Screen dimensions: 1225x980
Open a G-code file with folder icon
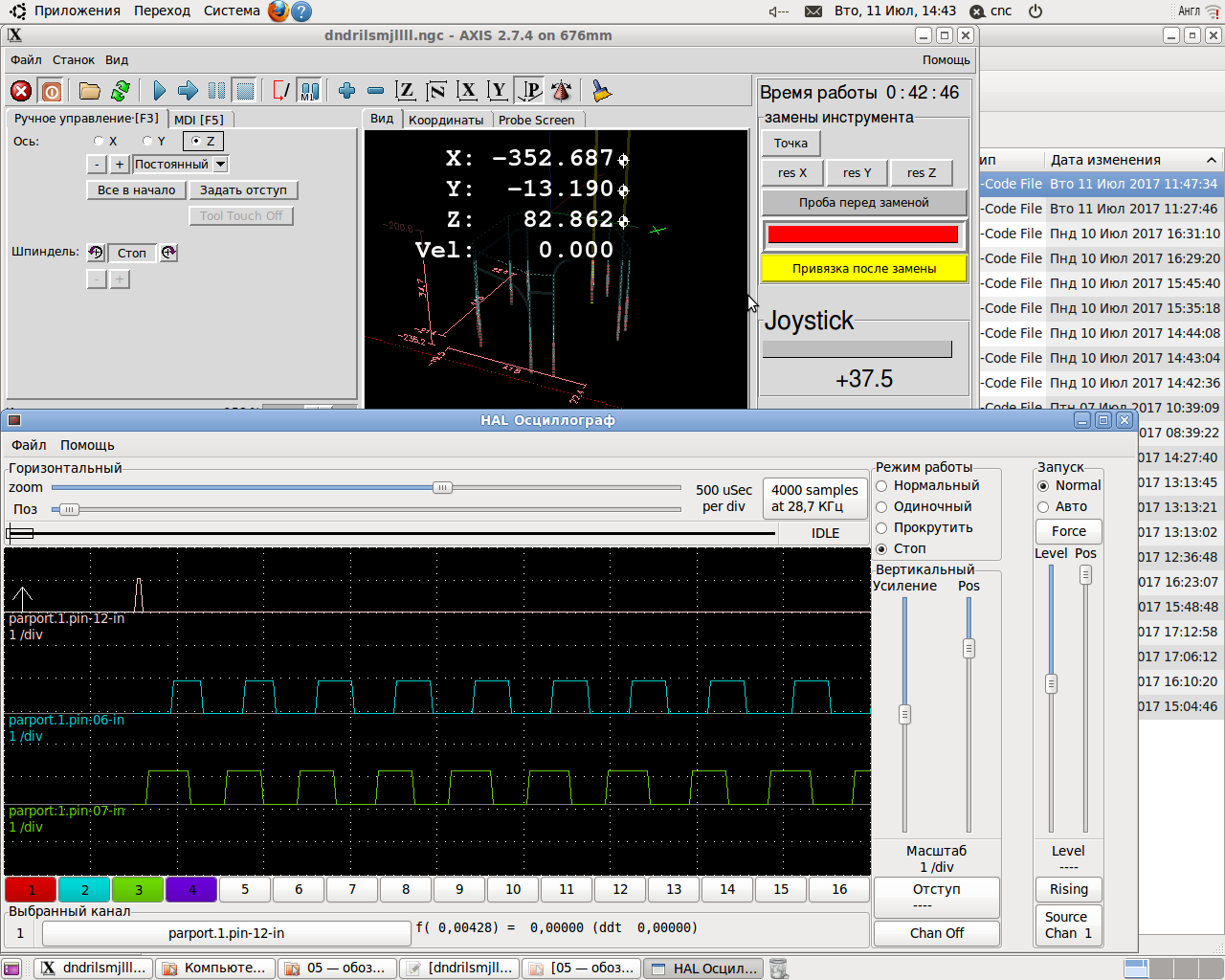point(90,91)
